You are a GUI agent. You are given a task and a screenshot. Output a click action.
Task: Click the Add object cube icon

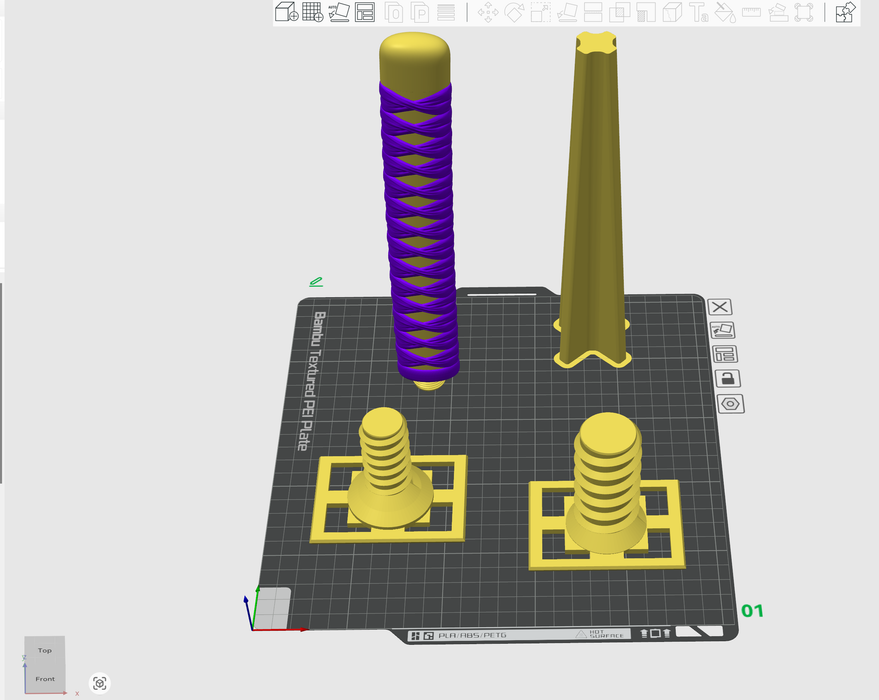(286, 12)
